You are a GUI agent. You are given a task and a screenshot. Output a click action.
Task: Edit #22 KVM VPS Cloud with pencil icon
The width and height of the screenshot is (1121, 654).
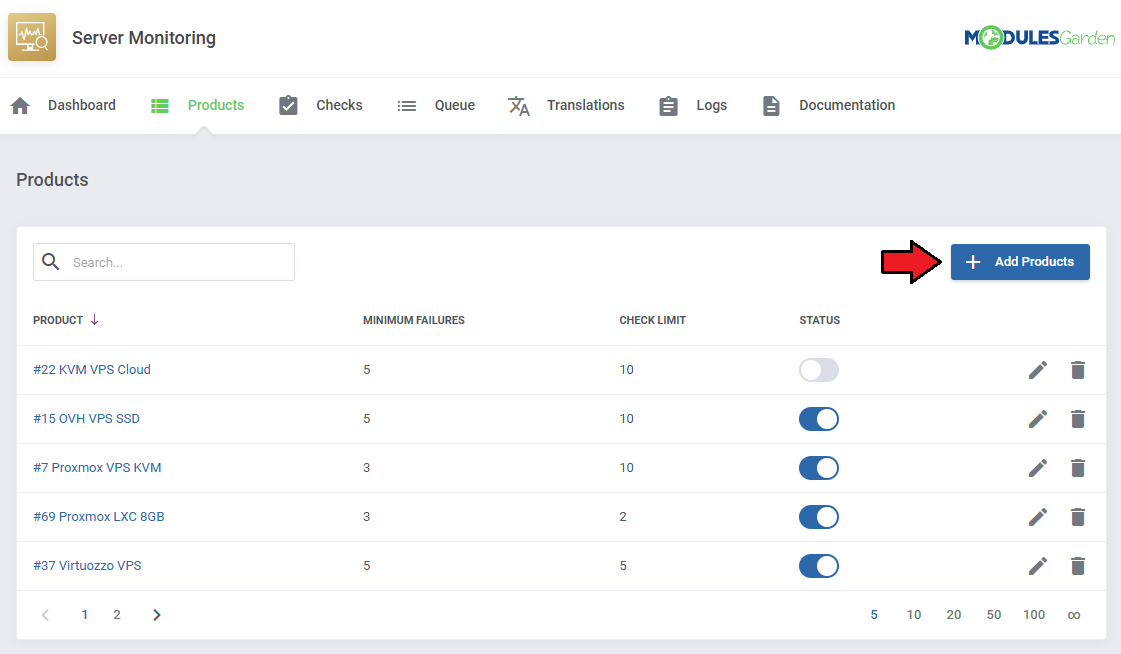coord(1038,370)
